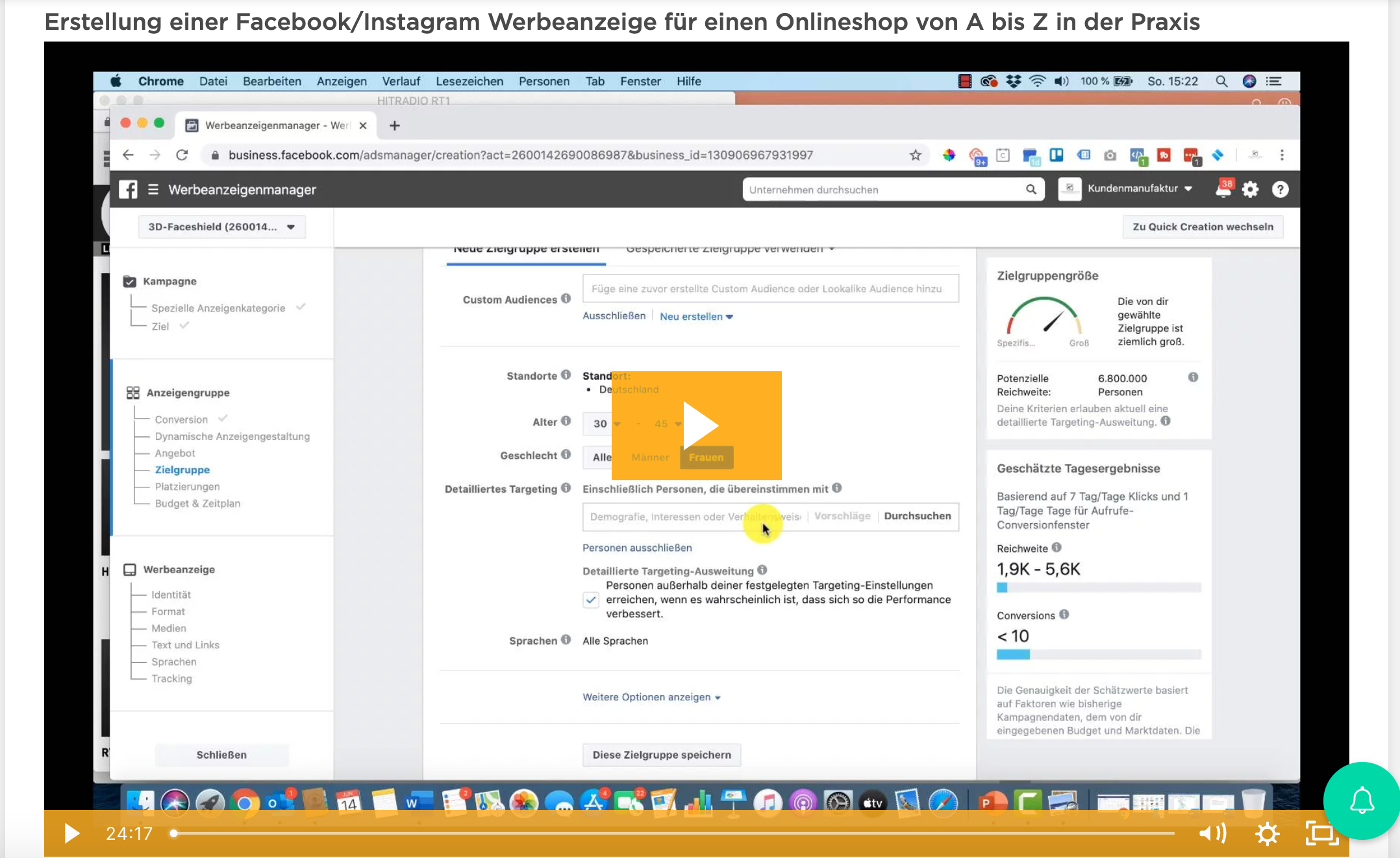This screenshot has height=858, width=1400.
Task: Open the Lesezeichen menu in Chrome
Action: pyautogui.click(x=469, y=81)
